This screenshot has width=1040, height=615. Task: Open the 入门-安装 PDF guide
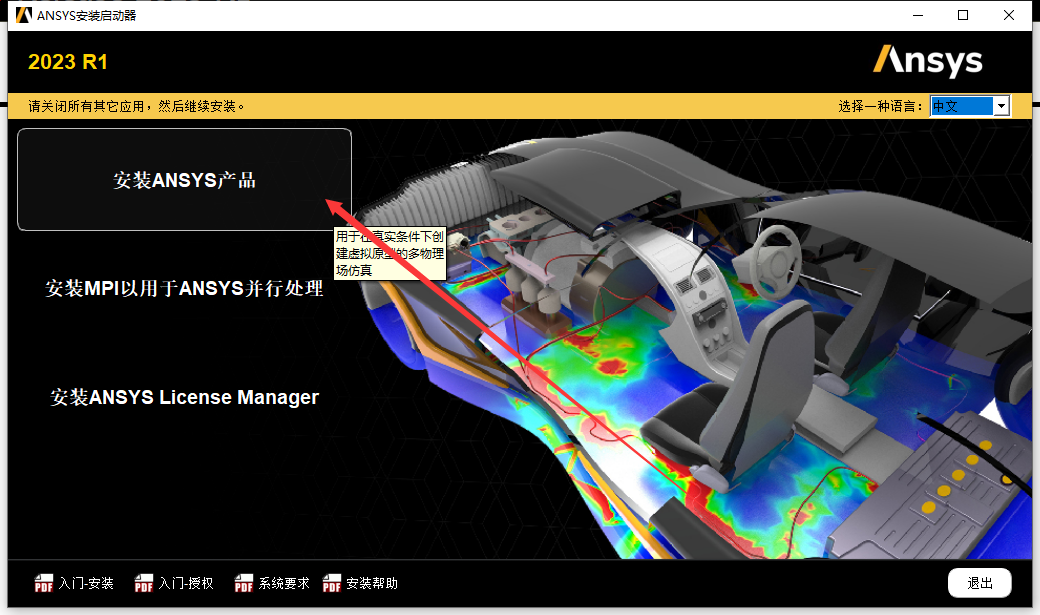88,583
